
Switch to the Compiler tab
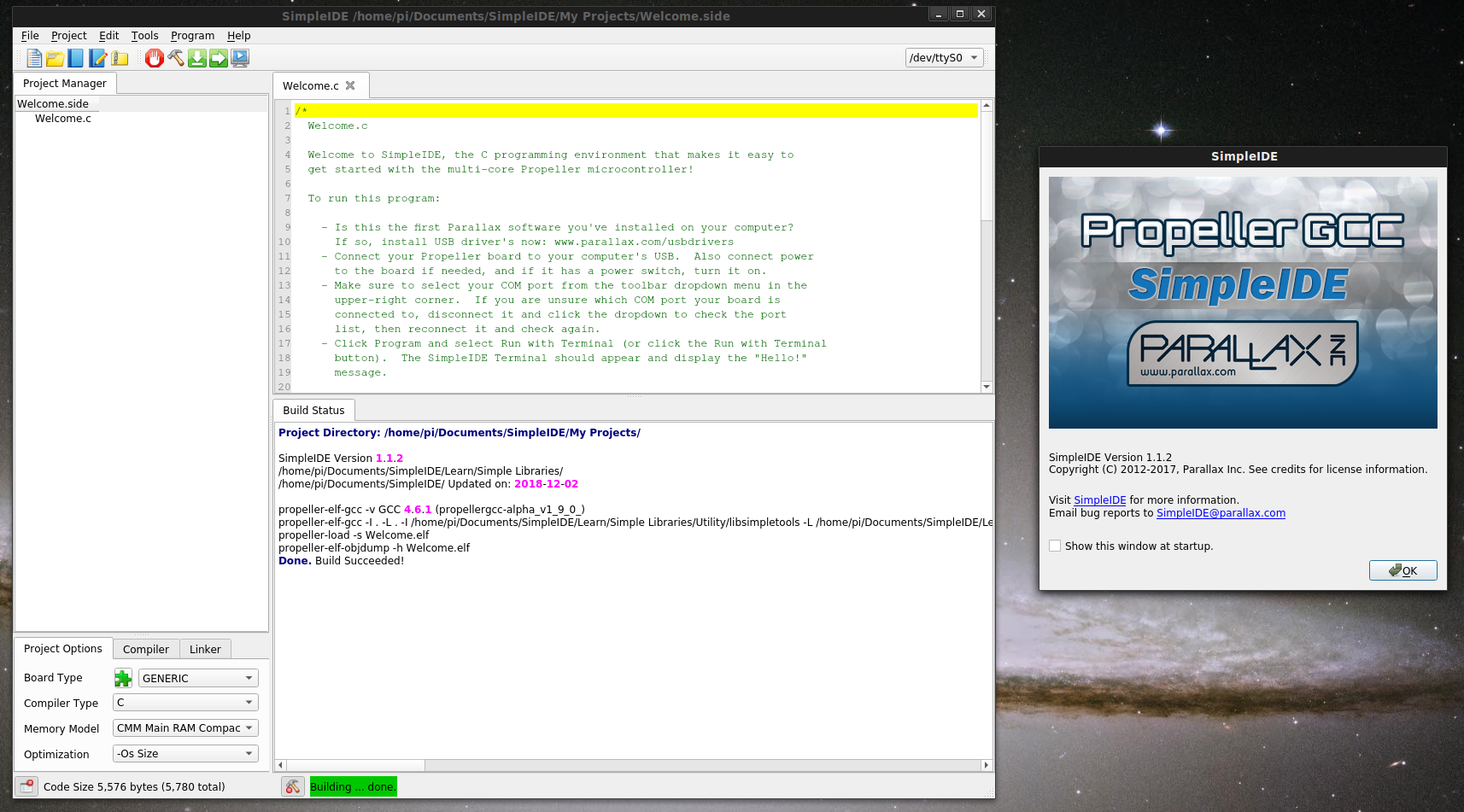pyautogui.click(x=146, y=650)
